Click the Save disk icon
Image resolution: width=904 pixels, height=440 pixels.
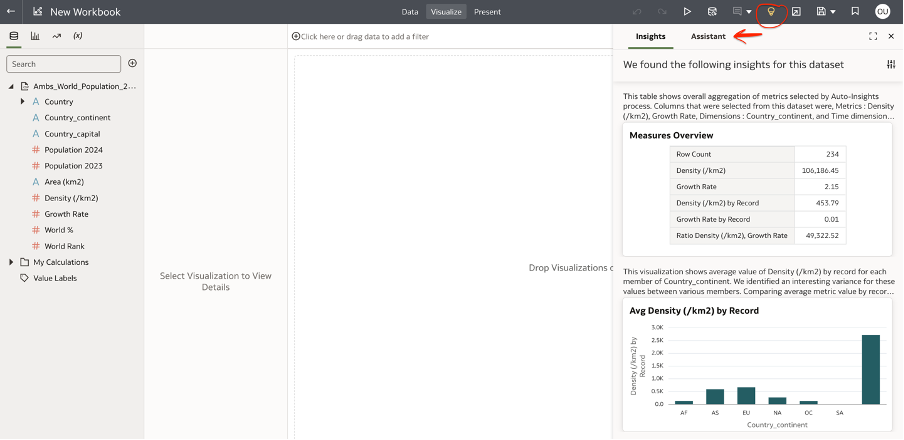[x=822, y=12]
